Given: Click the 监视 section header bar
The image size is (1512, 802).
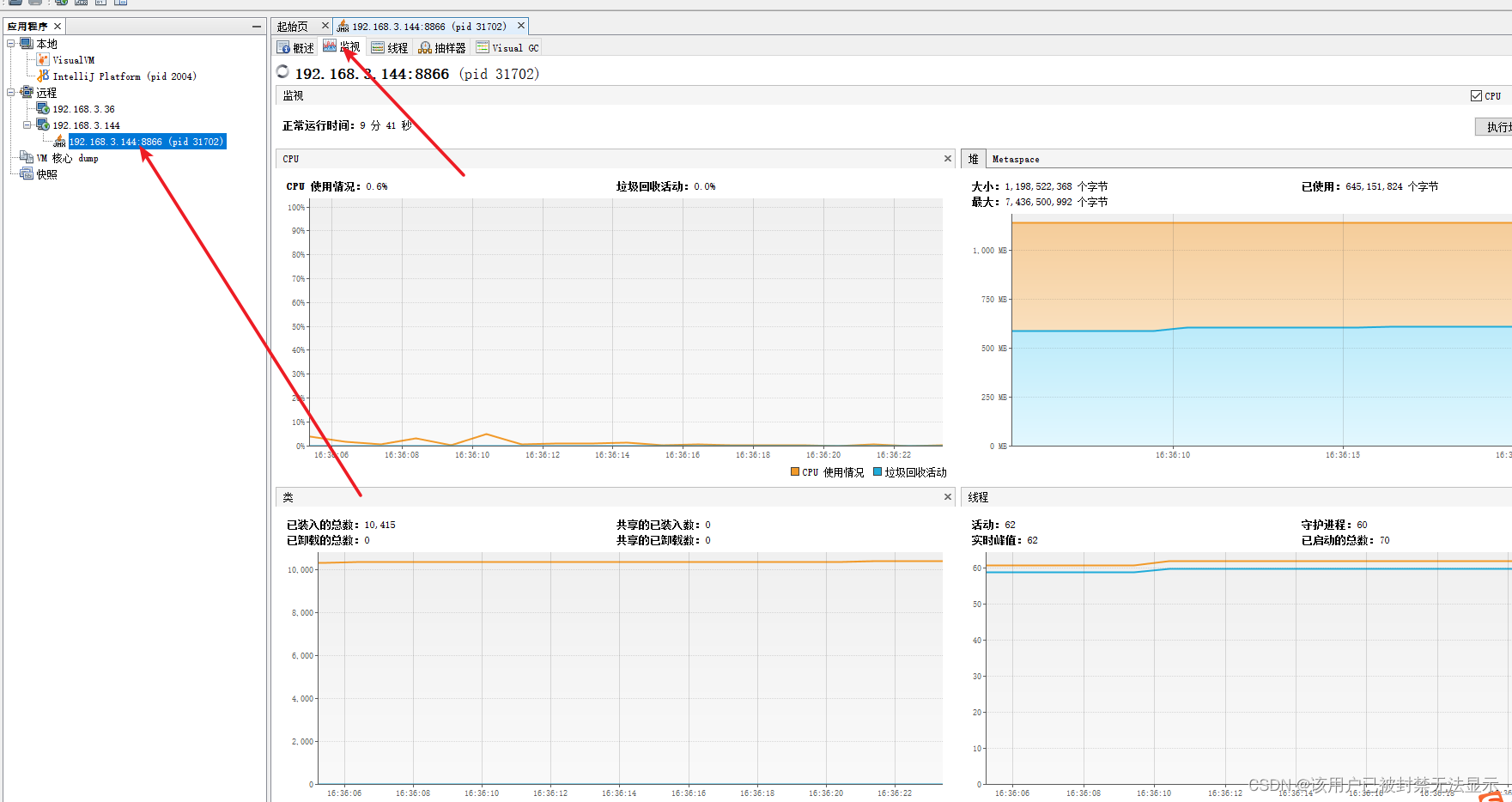Looking at the screenshot, I should (893, 96).
